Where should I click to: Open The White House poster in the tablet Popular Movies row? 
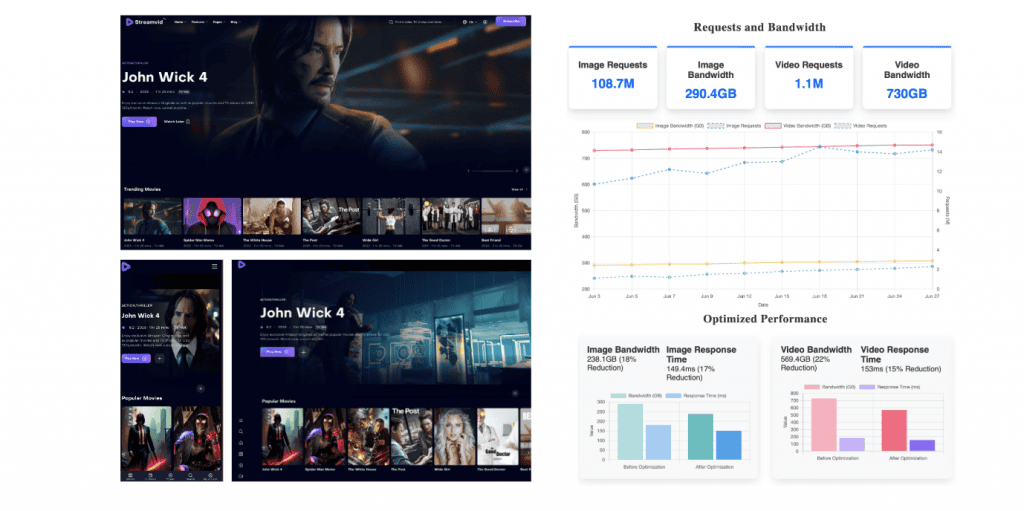click(368, 437)
